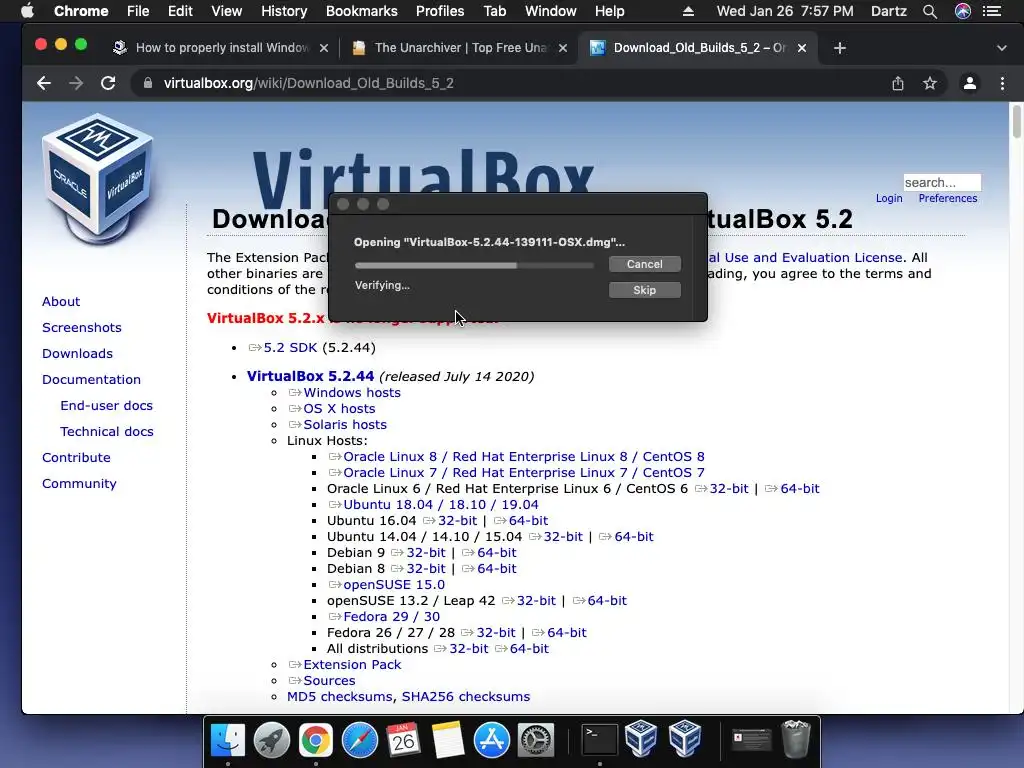This screenshot has width=1024, height=768.
Task: Reload the VirtualBox page
Action: (108, 83)
